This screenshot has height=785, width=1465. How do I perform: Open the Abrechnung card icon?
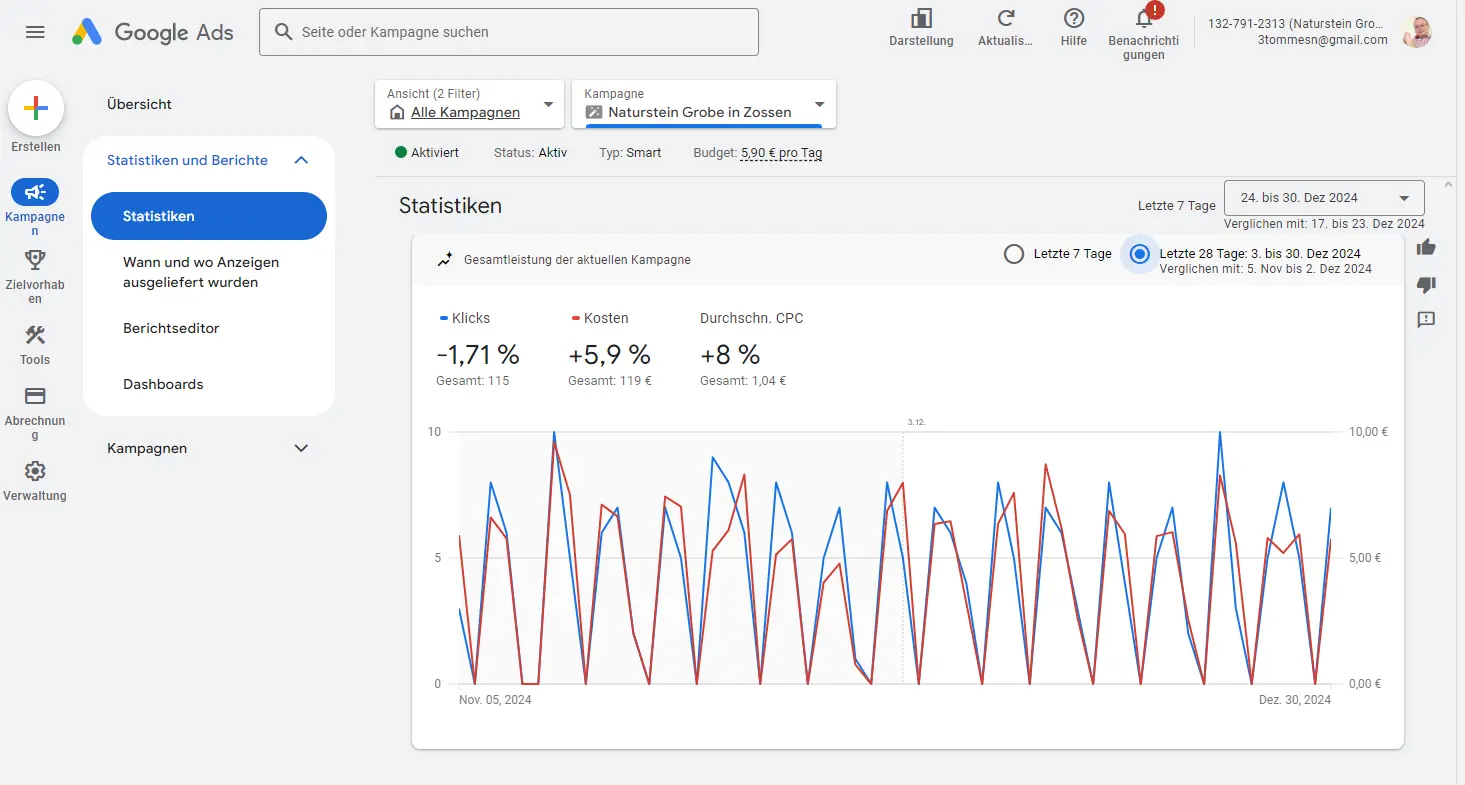(x=35, y=396)
